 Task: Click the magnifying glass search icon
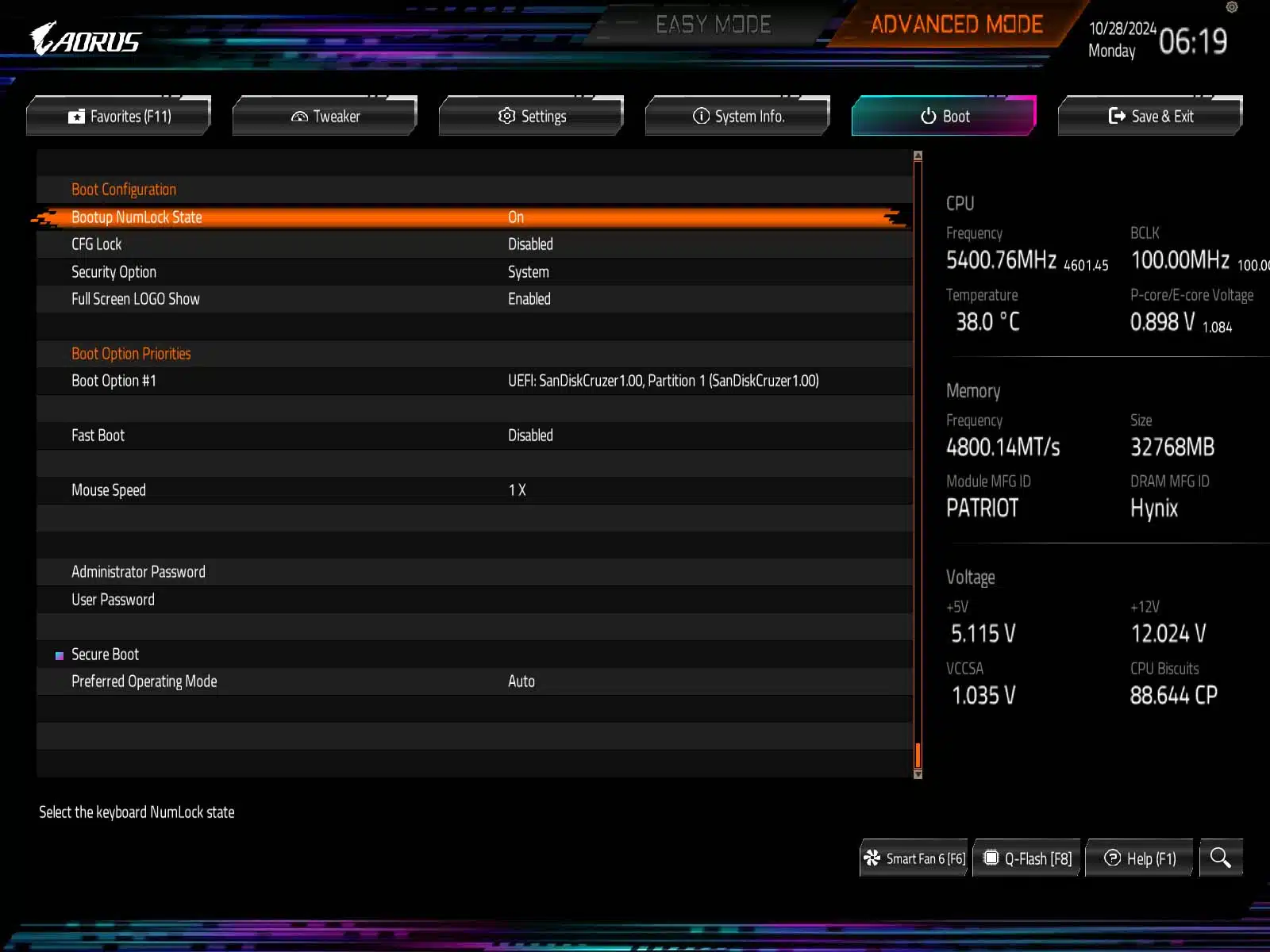tap(1221, 858)
